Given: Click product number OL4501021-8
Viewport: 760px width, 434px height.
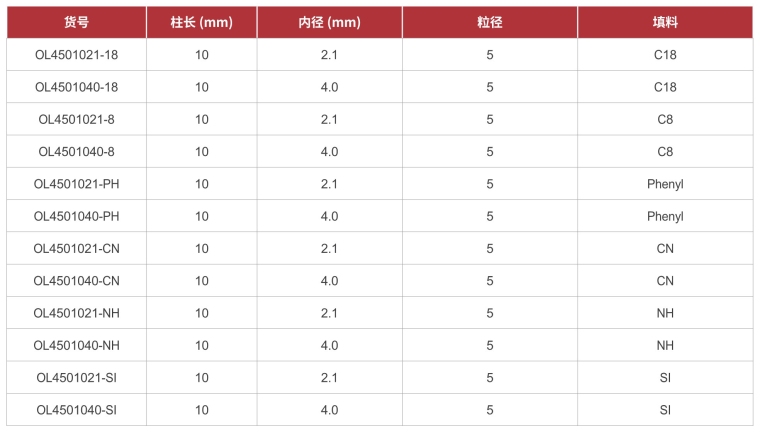Looking at the screenshot, I should coord(76,120).
